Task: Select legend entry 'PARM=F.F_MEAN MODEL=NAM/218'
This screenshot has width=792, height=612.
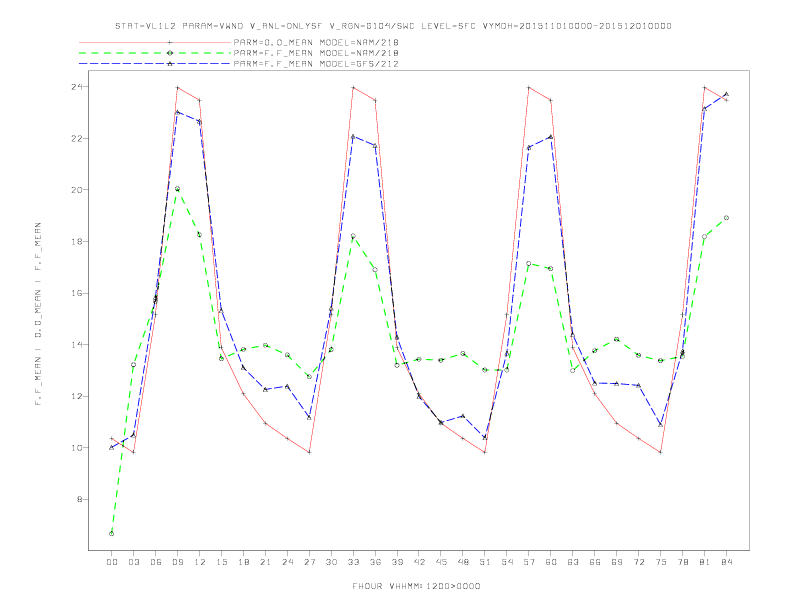Action: 316,53
